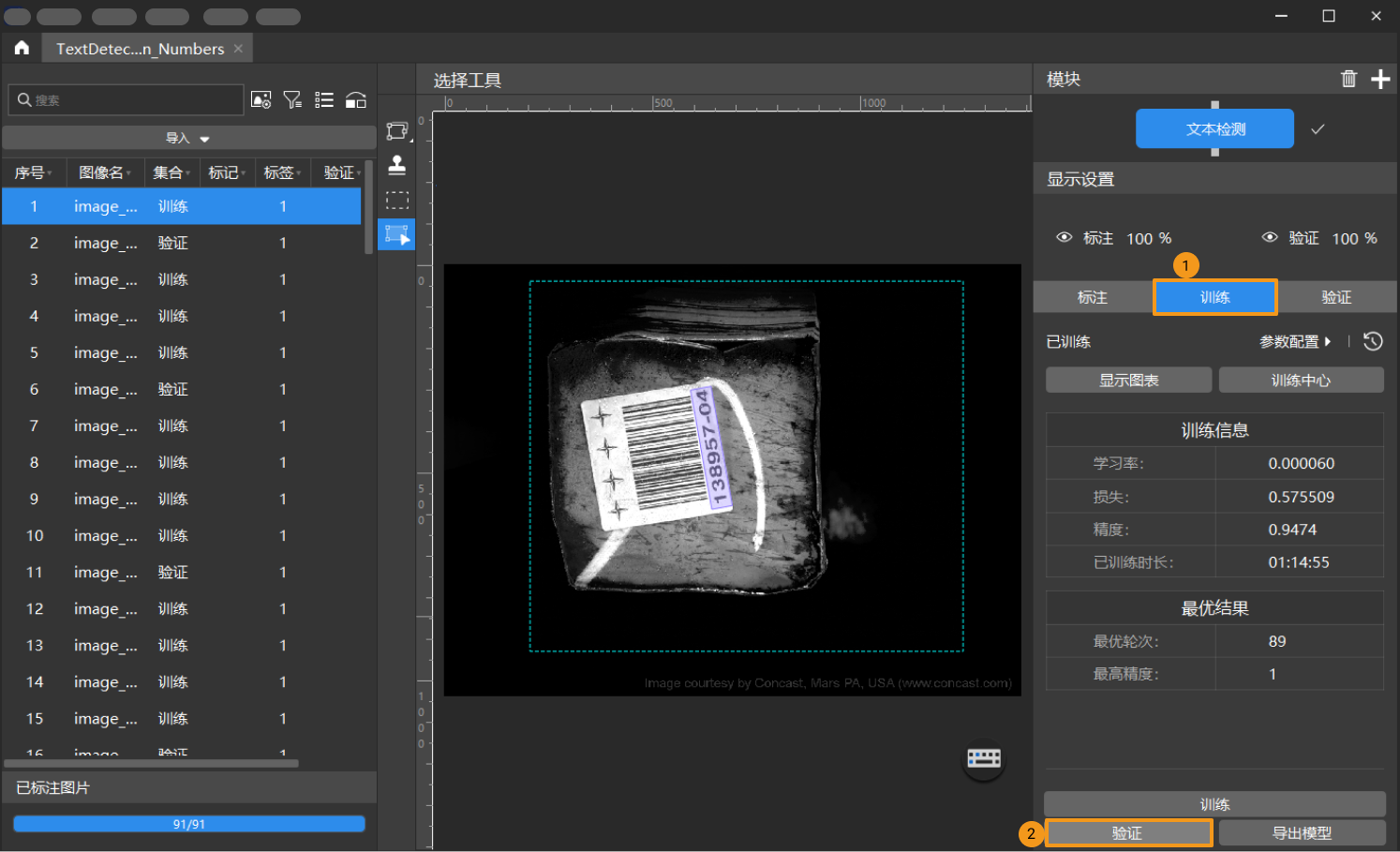Select image row 15

pos(182,718)
